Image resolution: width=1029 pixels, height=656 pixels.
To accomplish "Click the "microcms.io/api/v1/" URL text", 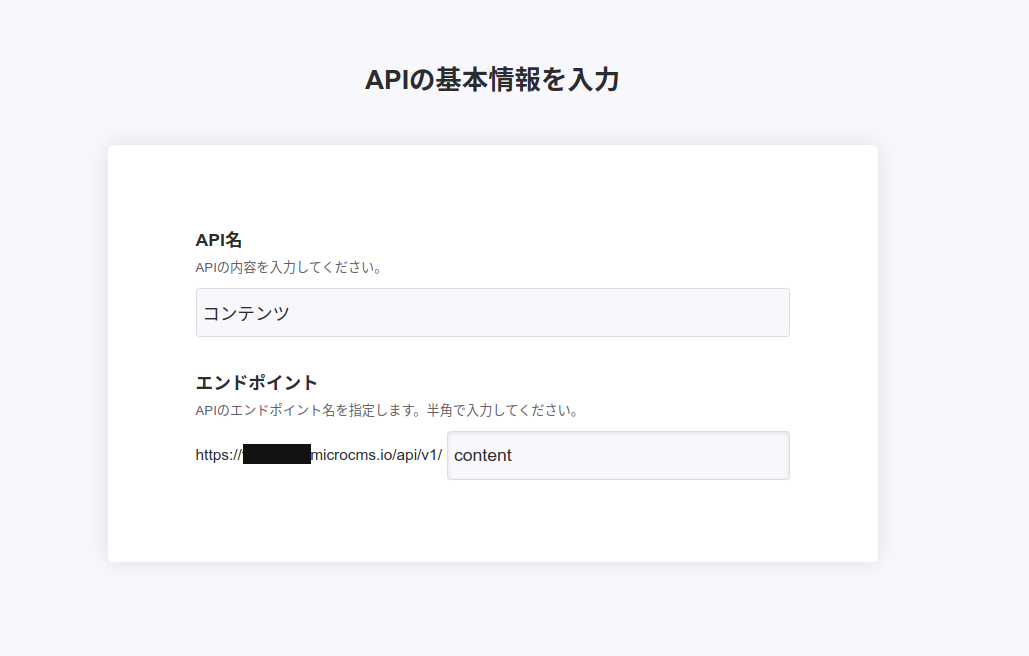I will [x=376, y=455].
